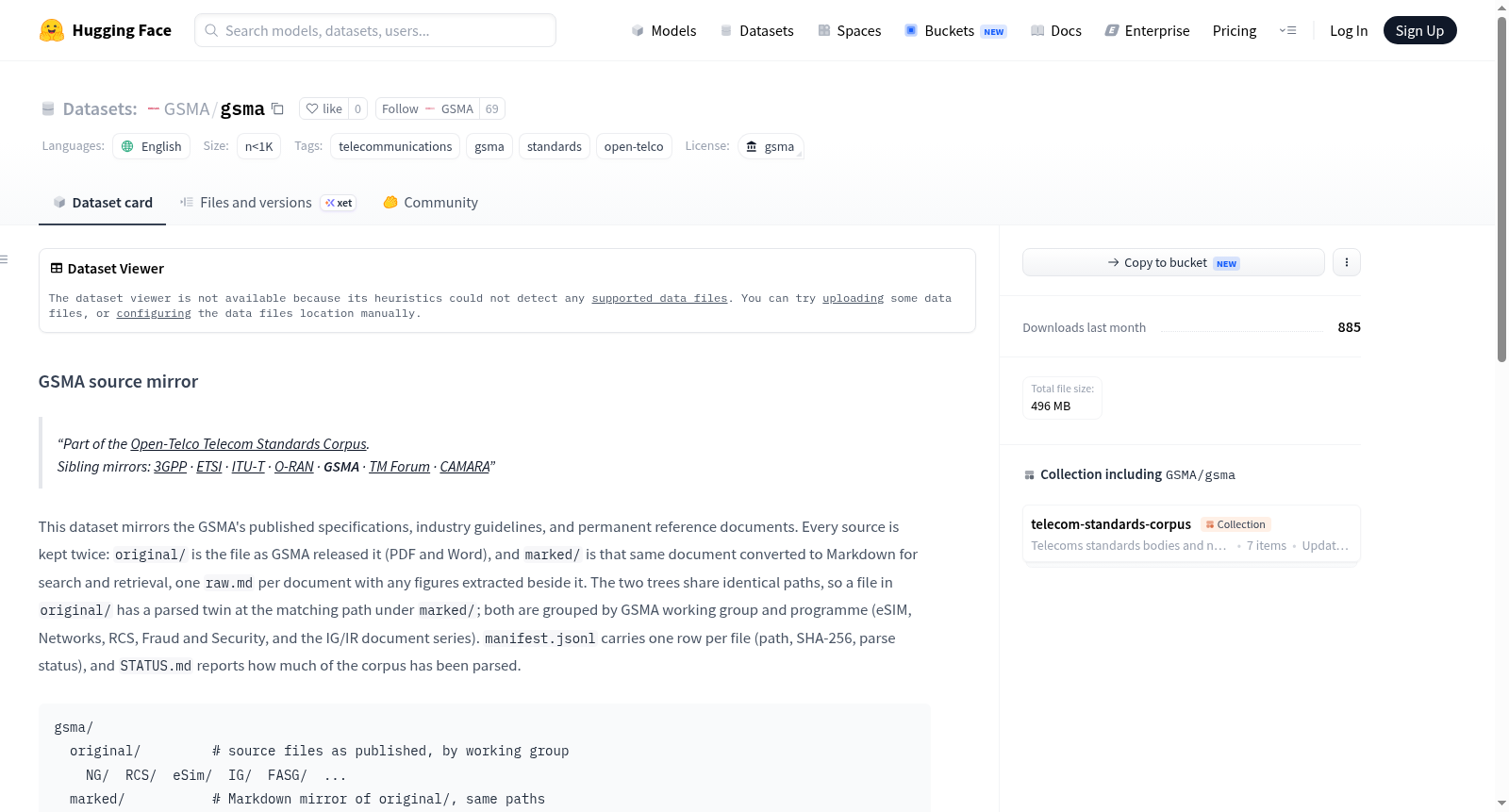
Task: Open the CAMARA sibling mirror link
Action: point(465,467)
